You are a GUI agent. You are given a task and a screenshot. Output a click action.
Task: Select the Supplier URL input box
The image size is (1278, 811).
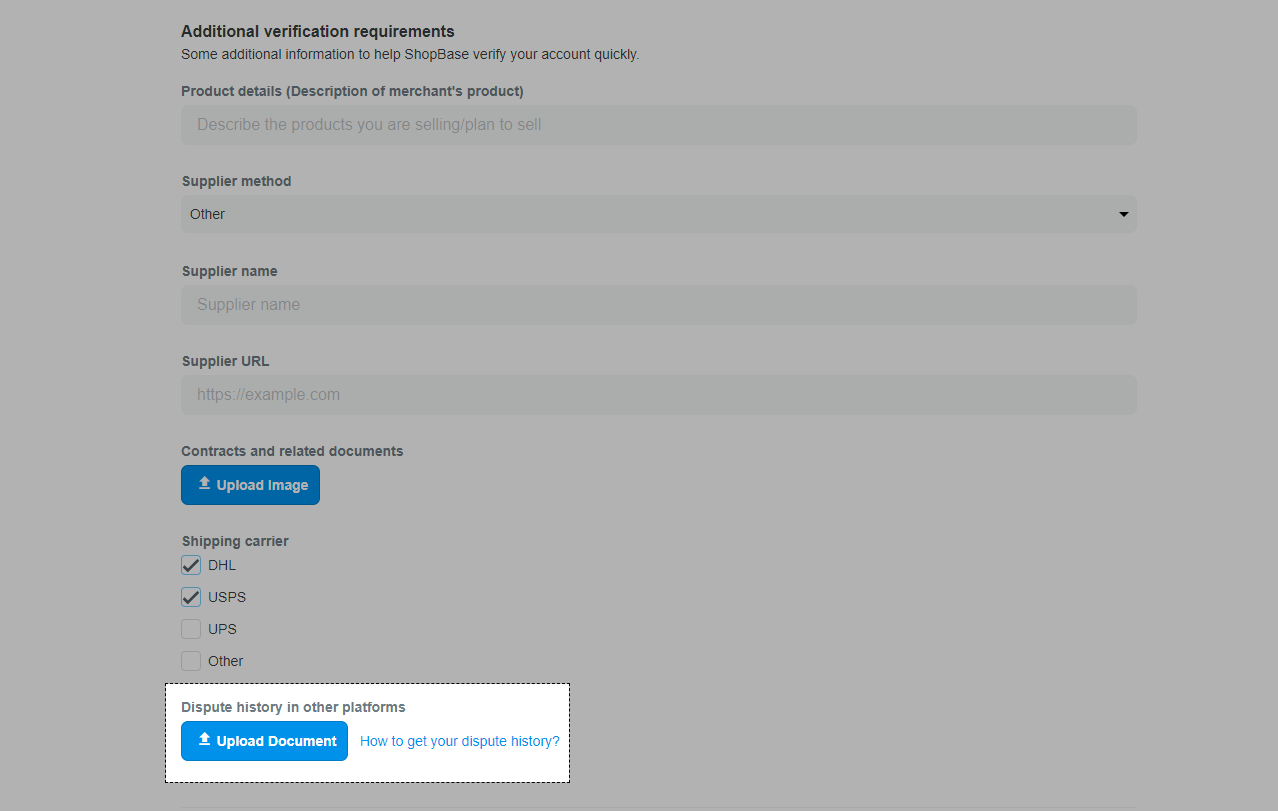tap(658, 395)
